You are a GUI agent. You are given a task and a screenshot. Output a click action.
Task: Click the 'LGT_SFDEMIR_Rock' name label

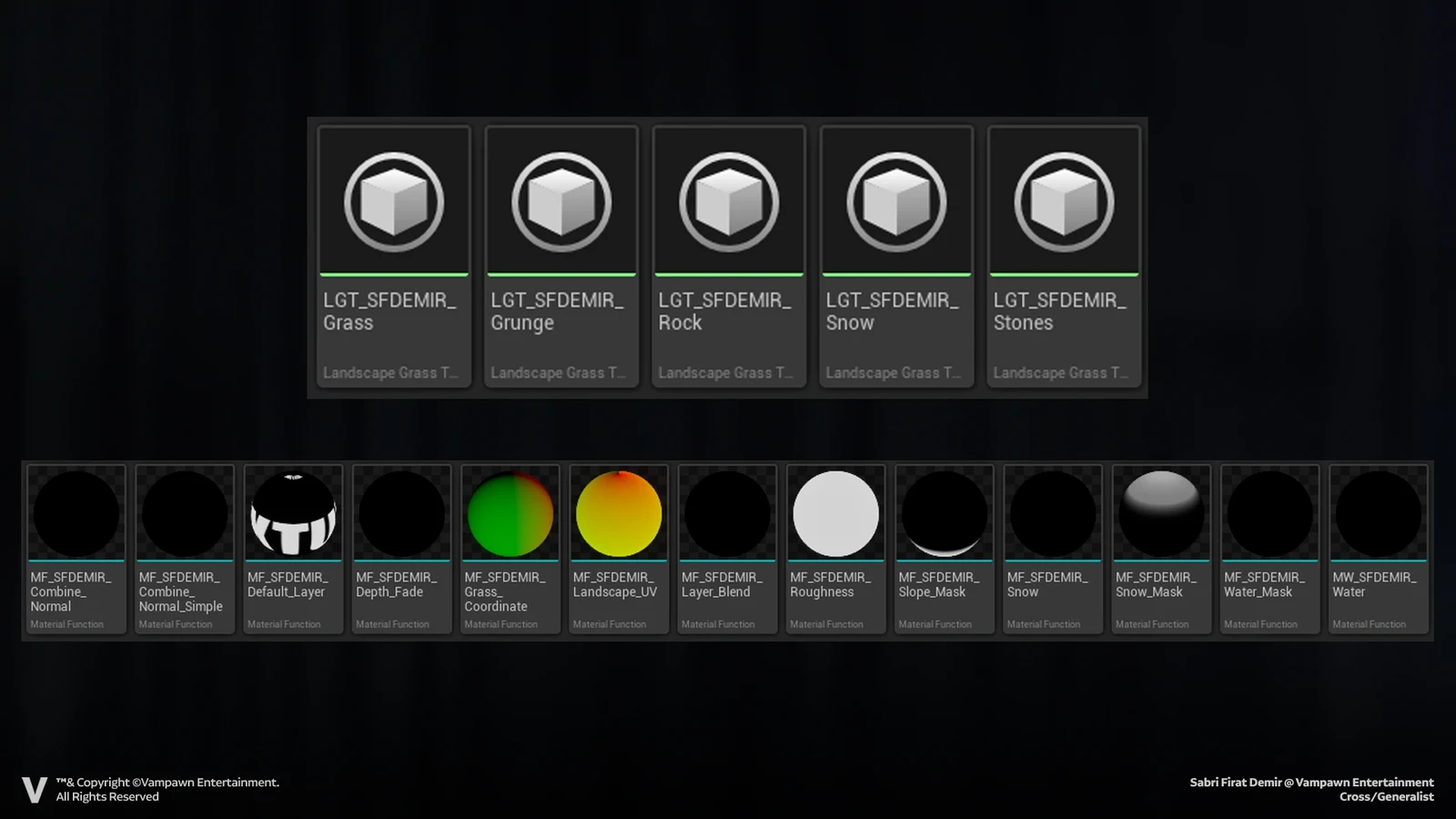pos(724,311)
